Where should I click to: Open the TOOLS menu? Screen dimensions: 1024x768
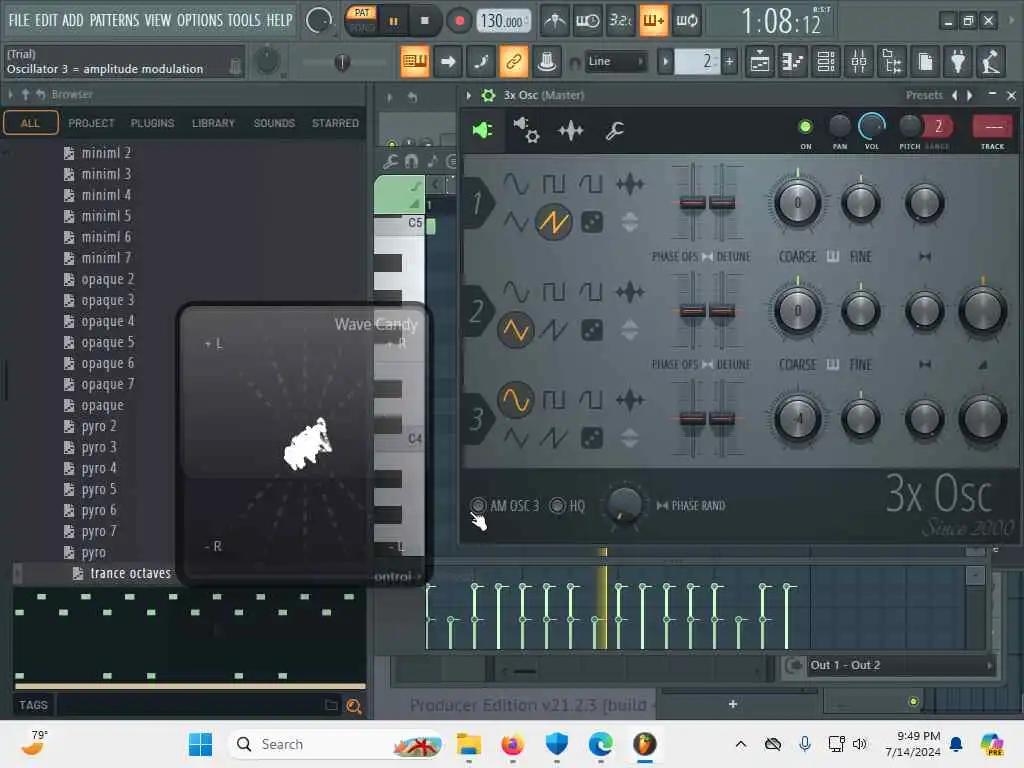[x=244, y=20]
